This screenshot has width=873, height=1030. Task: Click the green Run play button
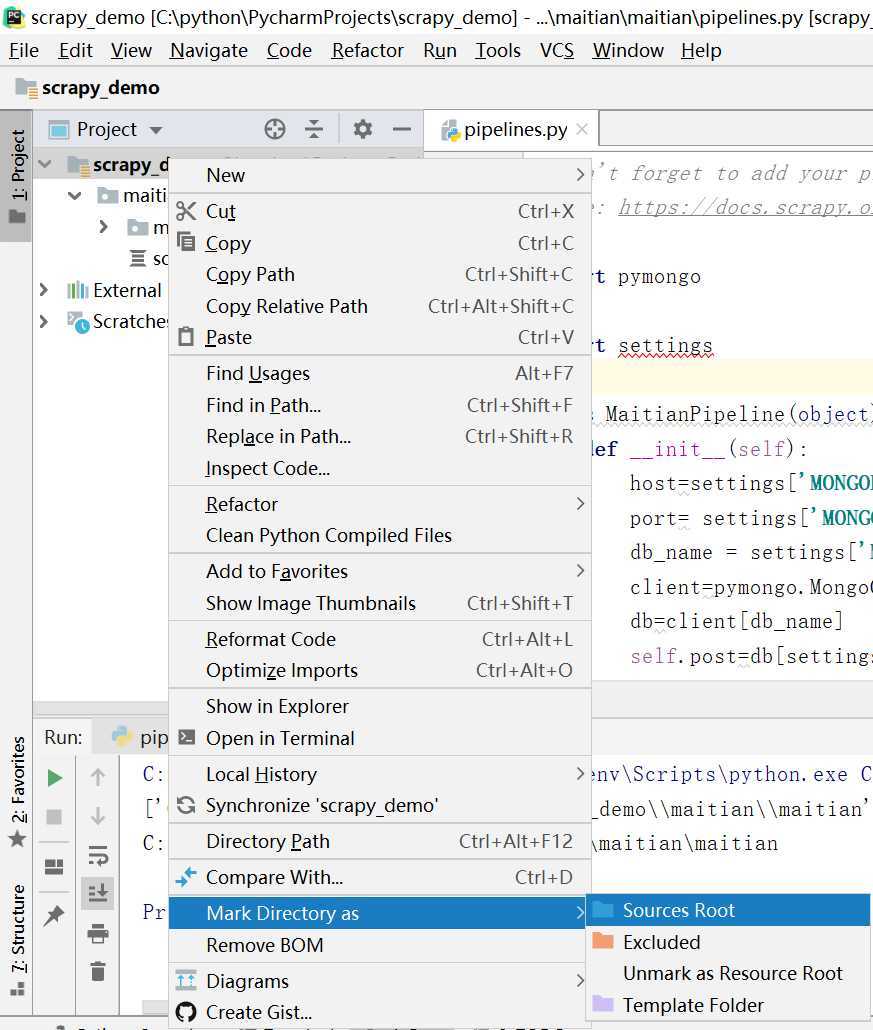55,778
